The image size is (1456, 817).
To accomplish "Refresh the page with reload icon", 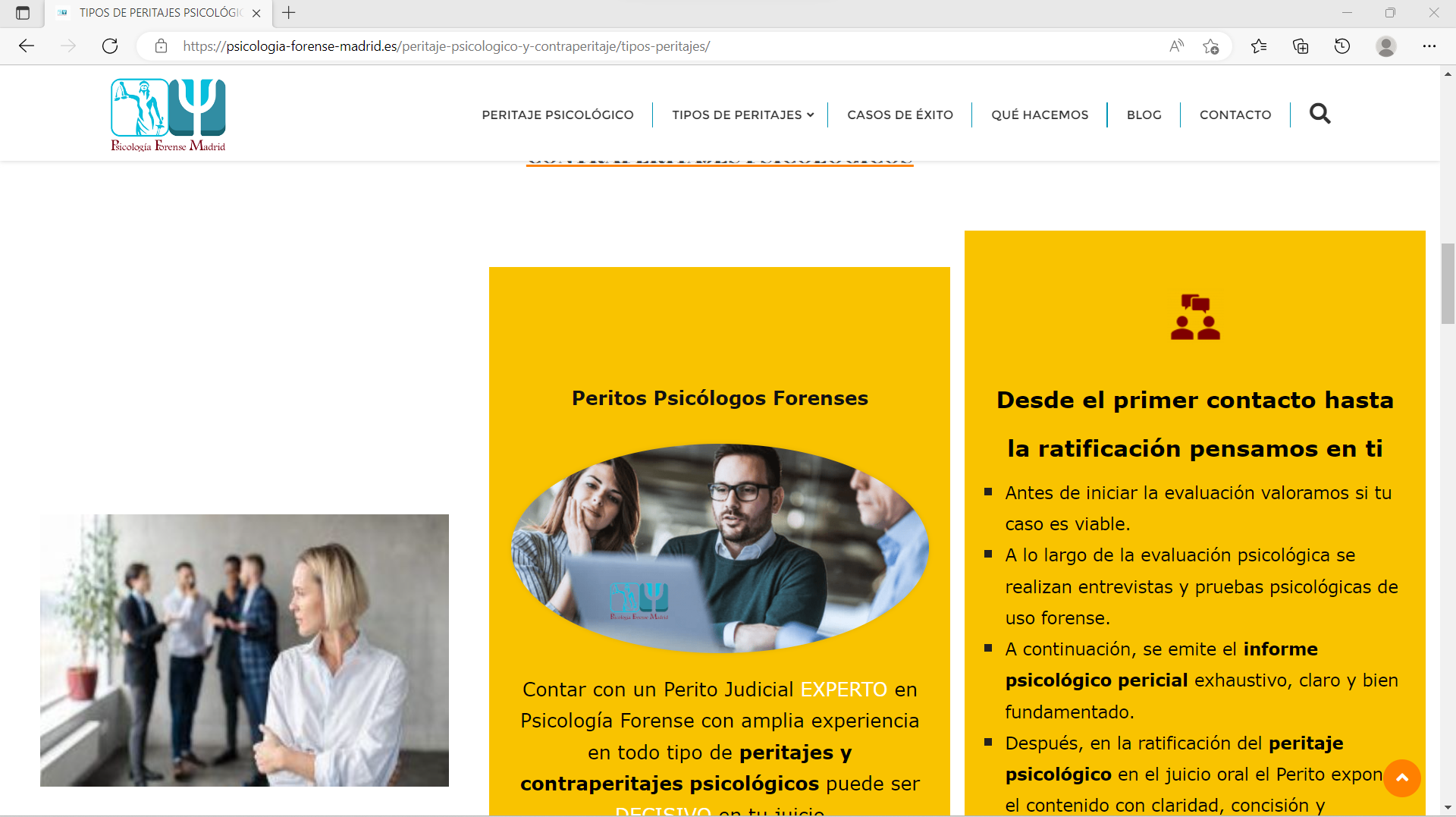I will coord(110,46).
